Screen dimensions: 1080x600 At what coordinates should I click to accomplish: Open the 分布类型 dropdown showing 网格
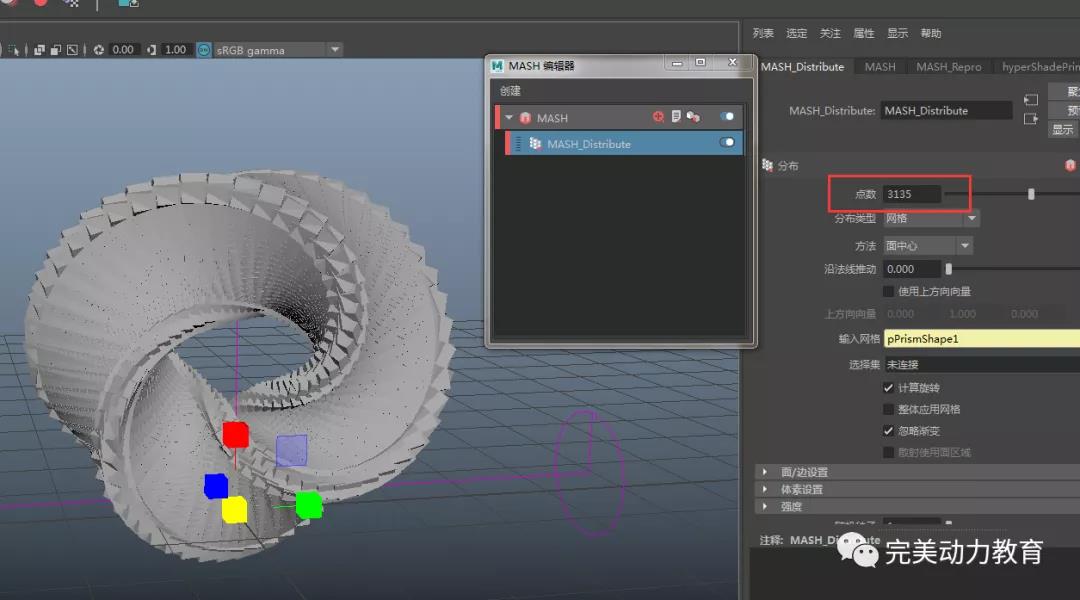[x=930, y=218]
